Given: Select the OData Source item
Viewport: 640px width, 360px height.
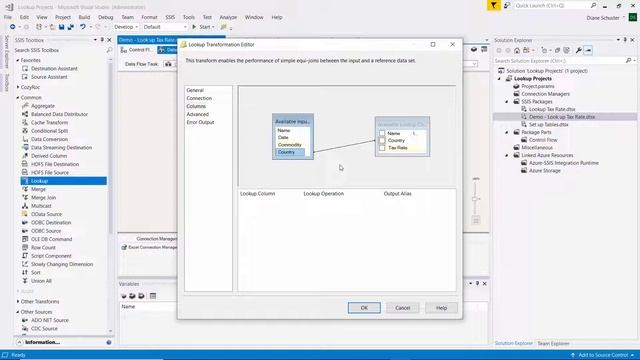Looking at the screenshot, I should pos(47,214).
